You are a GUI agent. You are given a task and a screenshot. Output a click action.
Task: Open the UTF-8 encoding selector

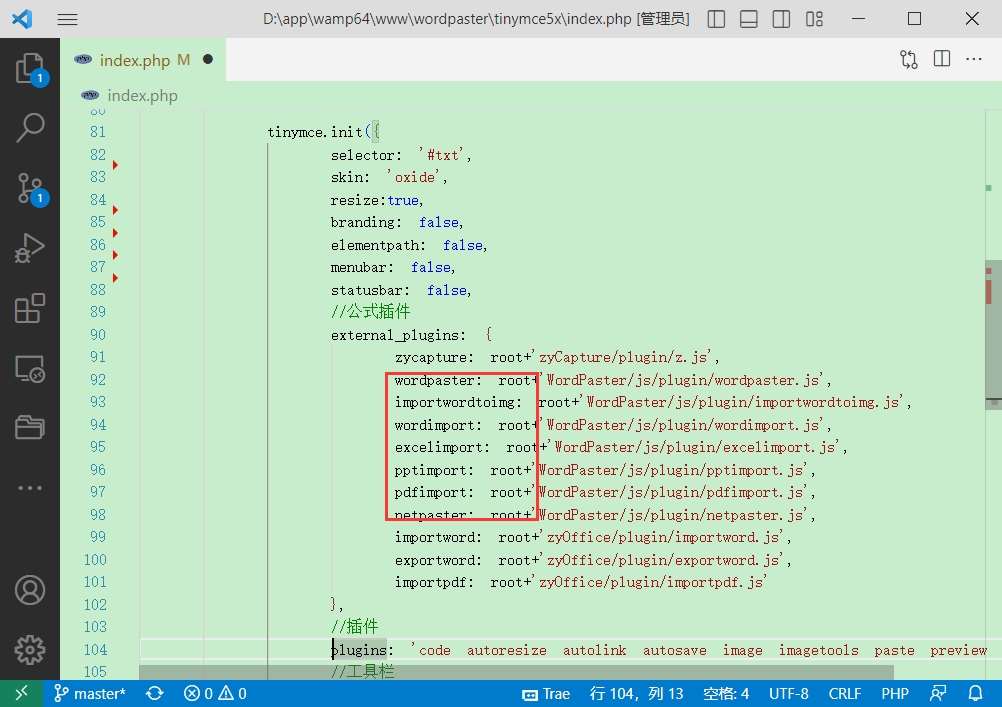tap(788, 693)
